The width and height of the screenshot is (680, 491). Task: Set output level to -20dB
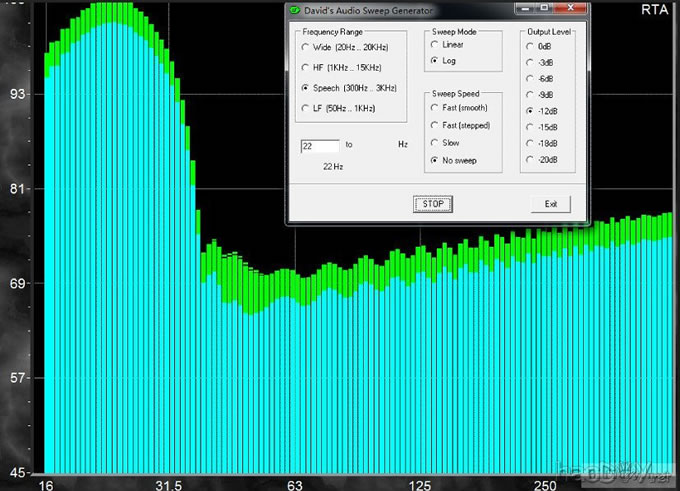pos(530,160)
